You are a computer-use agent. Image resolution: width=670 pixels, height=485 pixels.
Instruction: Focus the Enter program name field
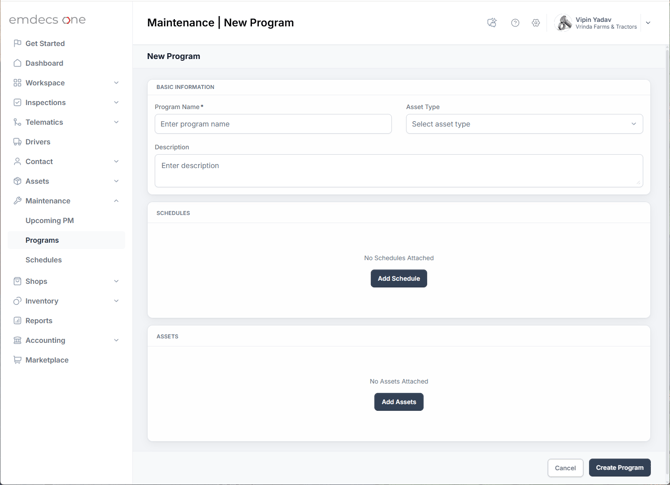[x=273, y=124]
